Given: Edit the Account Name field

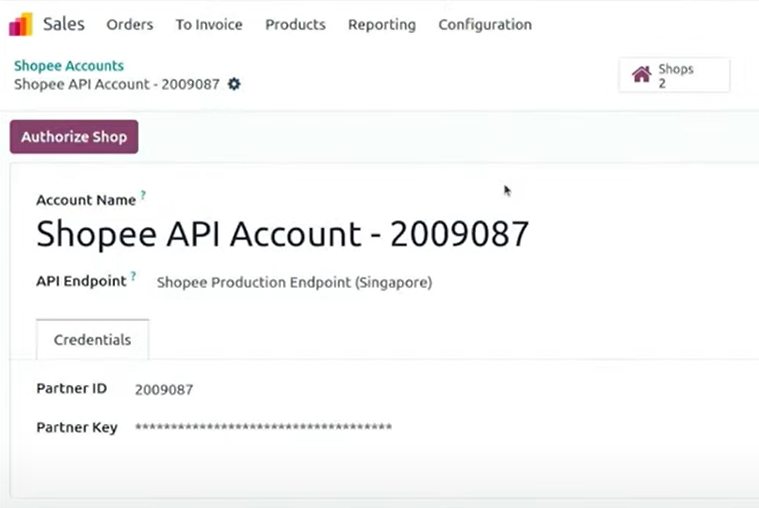Looking at the screenshot, I should click(283, 234).
